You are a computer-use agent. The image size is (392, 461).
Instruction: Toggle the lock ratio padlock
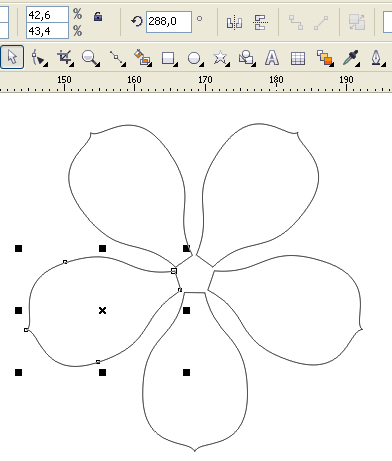pyautogui.click(x=98, y=16)
